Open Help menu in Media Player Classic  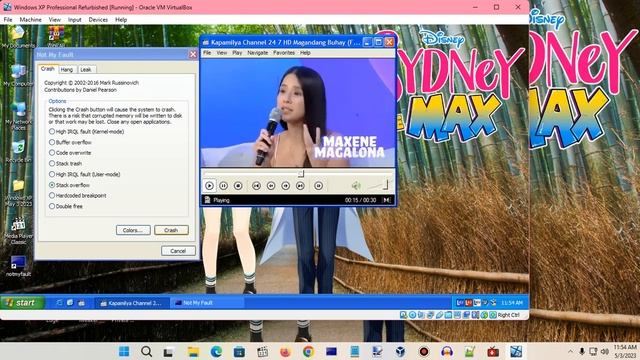tap(305, 53)
